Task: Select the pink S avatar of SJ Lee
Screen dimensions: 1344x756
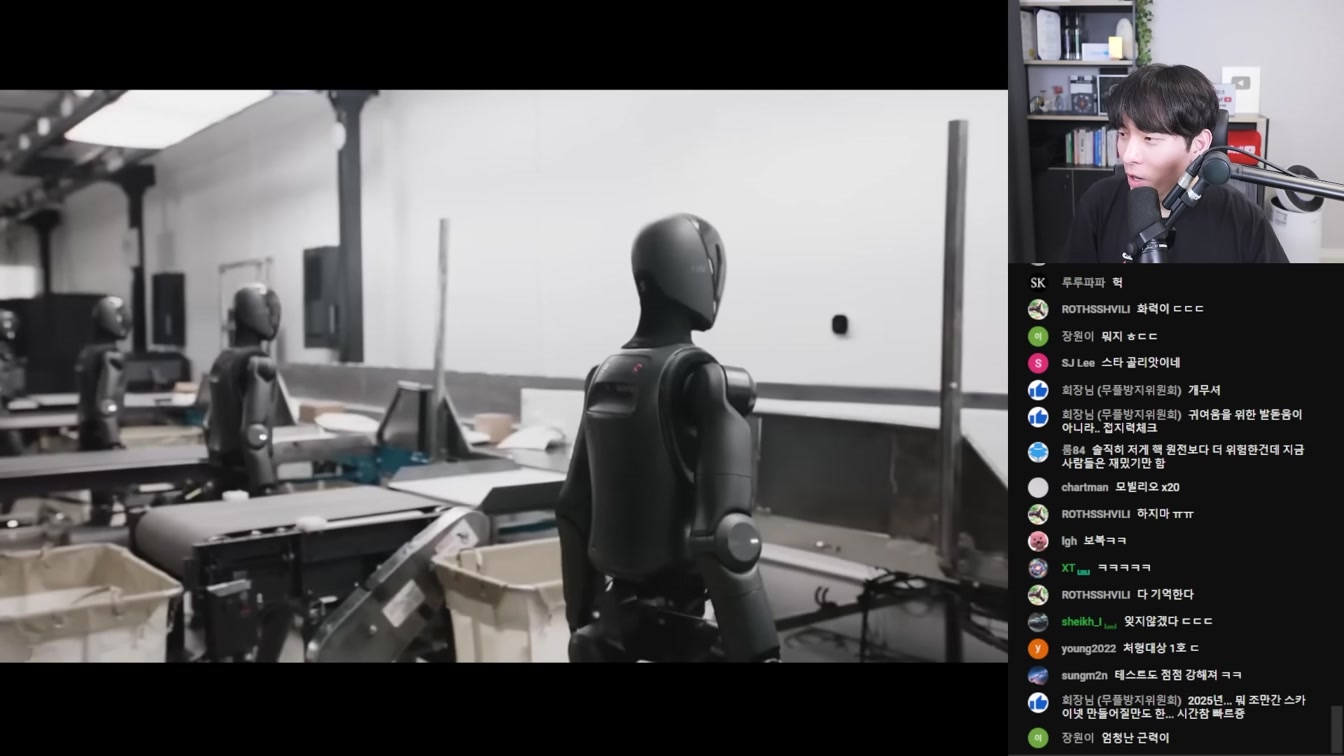Action: [1038, 363]
